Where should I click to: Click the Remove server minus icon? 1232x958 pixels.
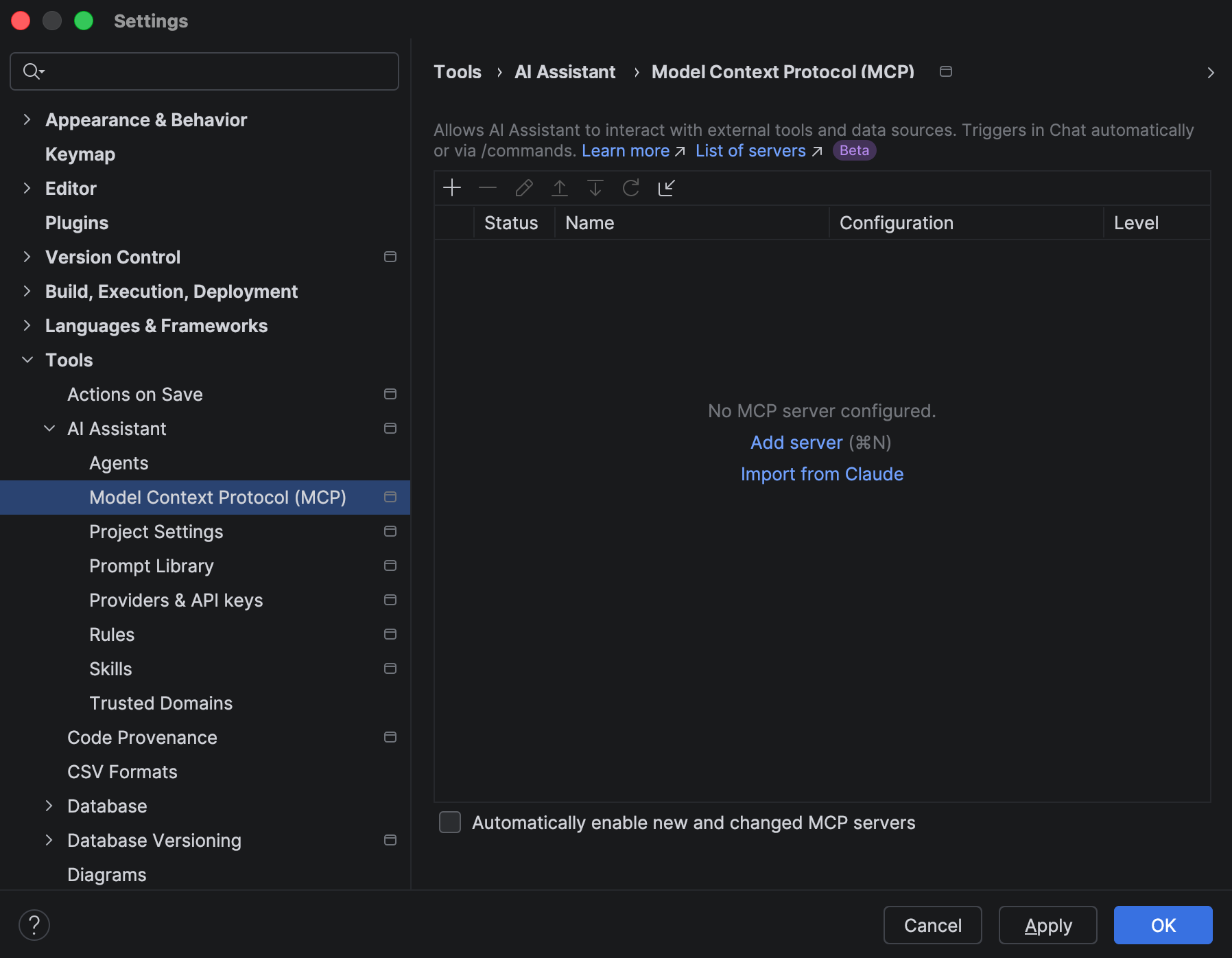coord(488,187)
